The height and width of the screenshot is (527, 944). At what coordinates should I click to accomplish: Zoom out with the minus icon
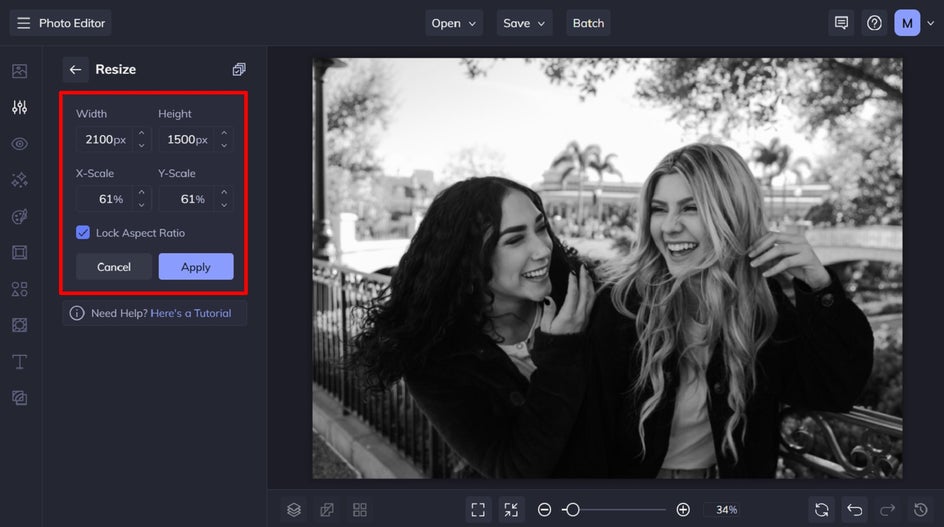544,510
